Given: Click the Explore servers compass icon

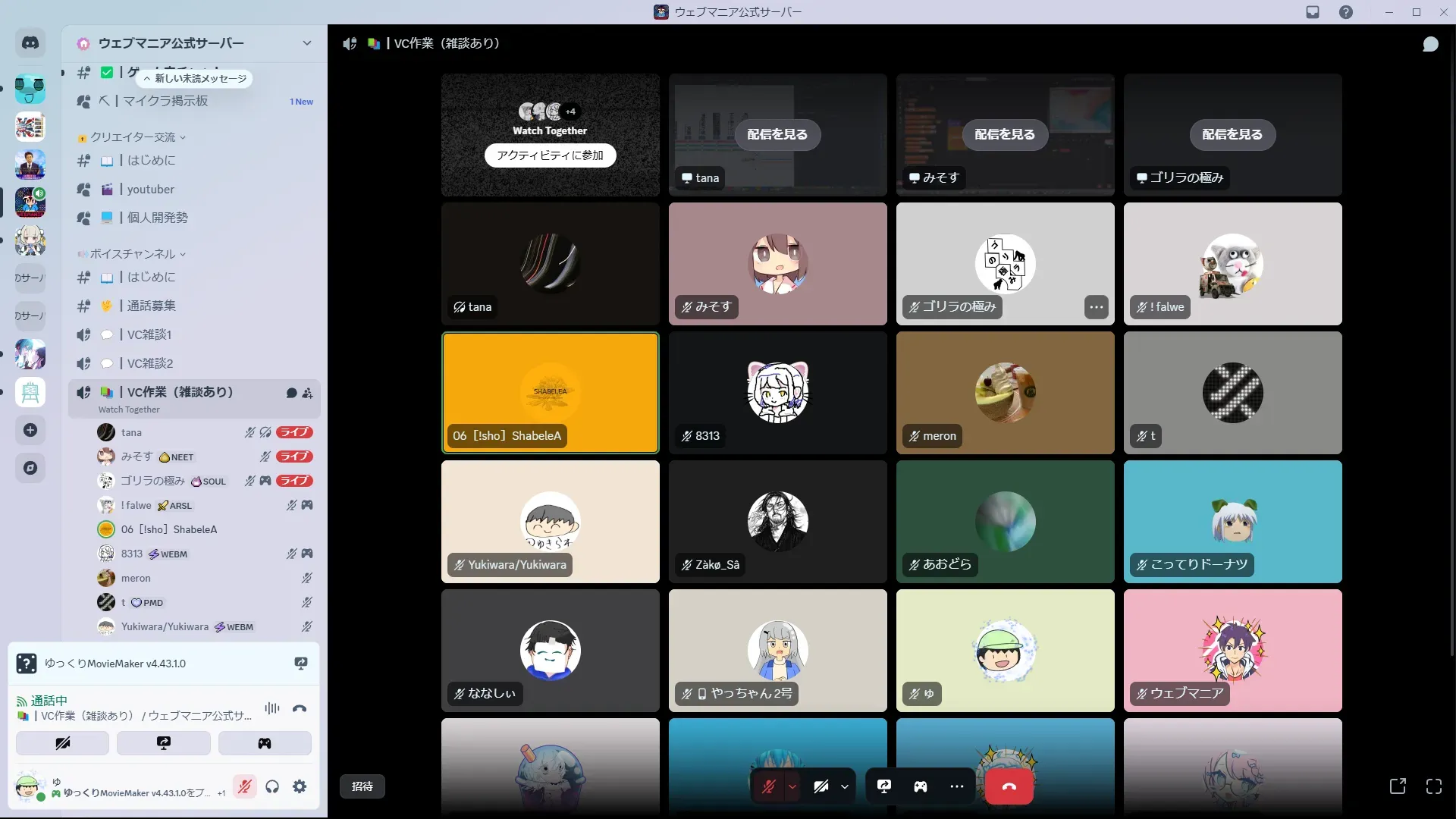Looking at the screenshot, I should (x=30, y=468).
